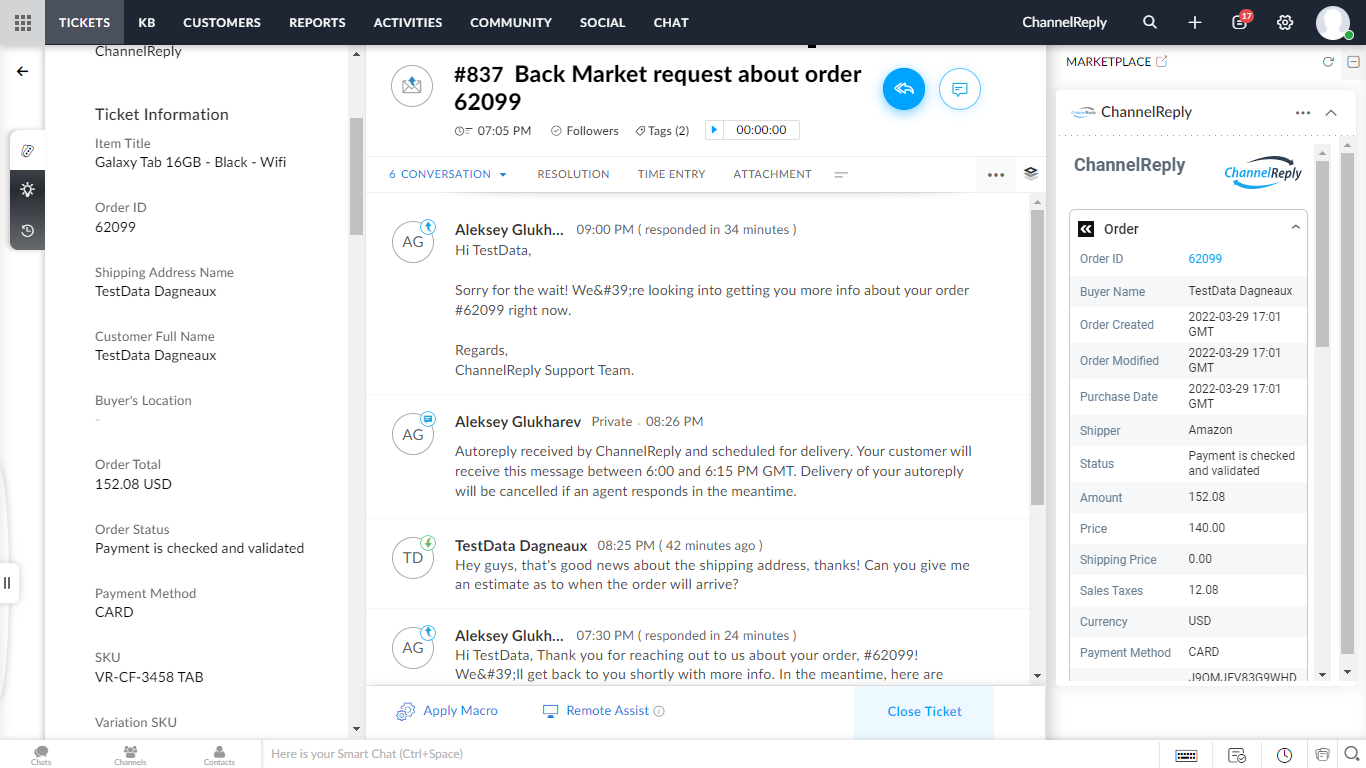Open the settings gear icon

(1285, 22)
